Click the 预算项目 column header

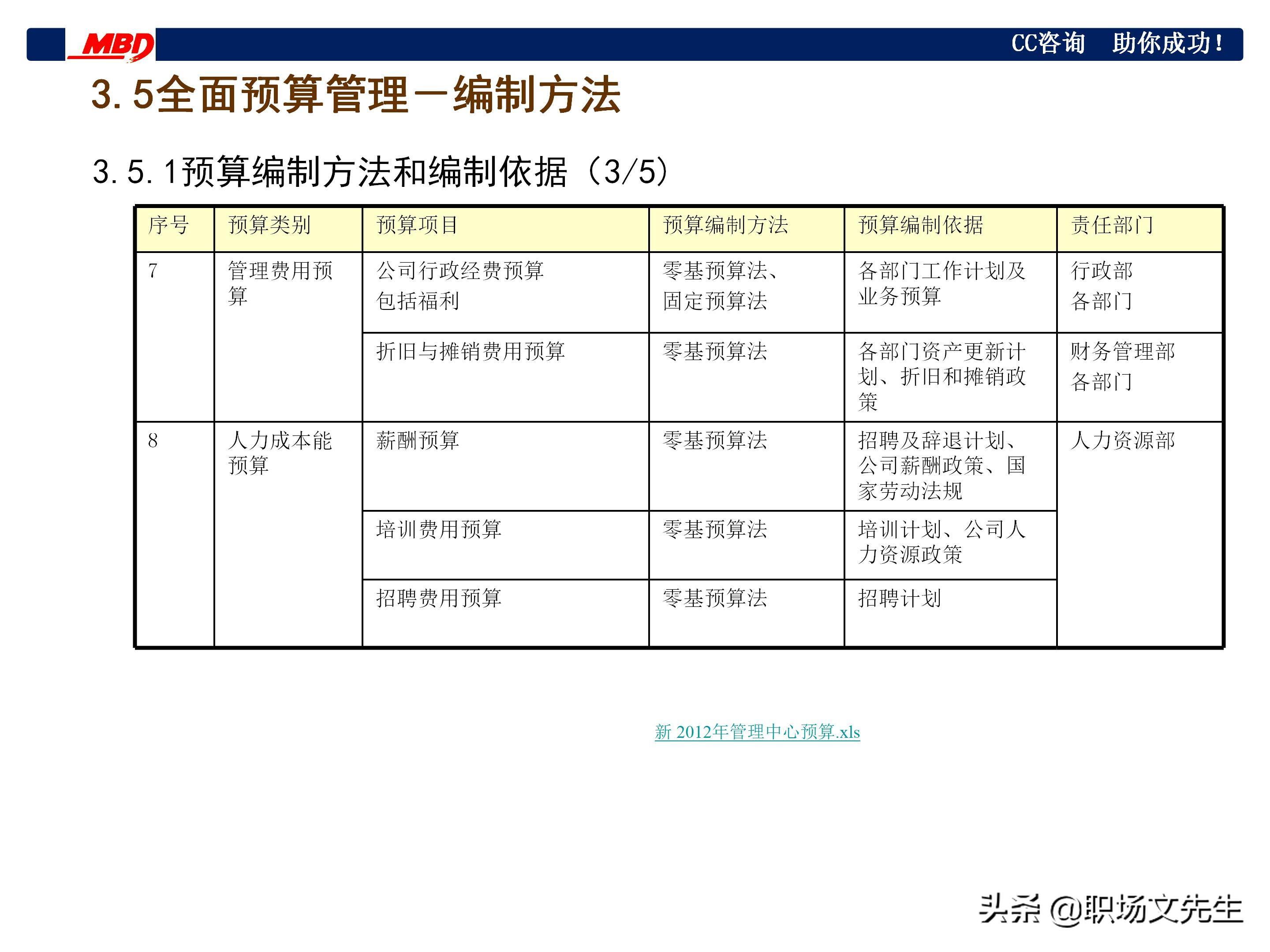506,229
